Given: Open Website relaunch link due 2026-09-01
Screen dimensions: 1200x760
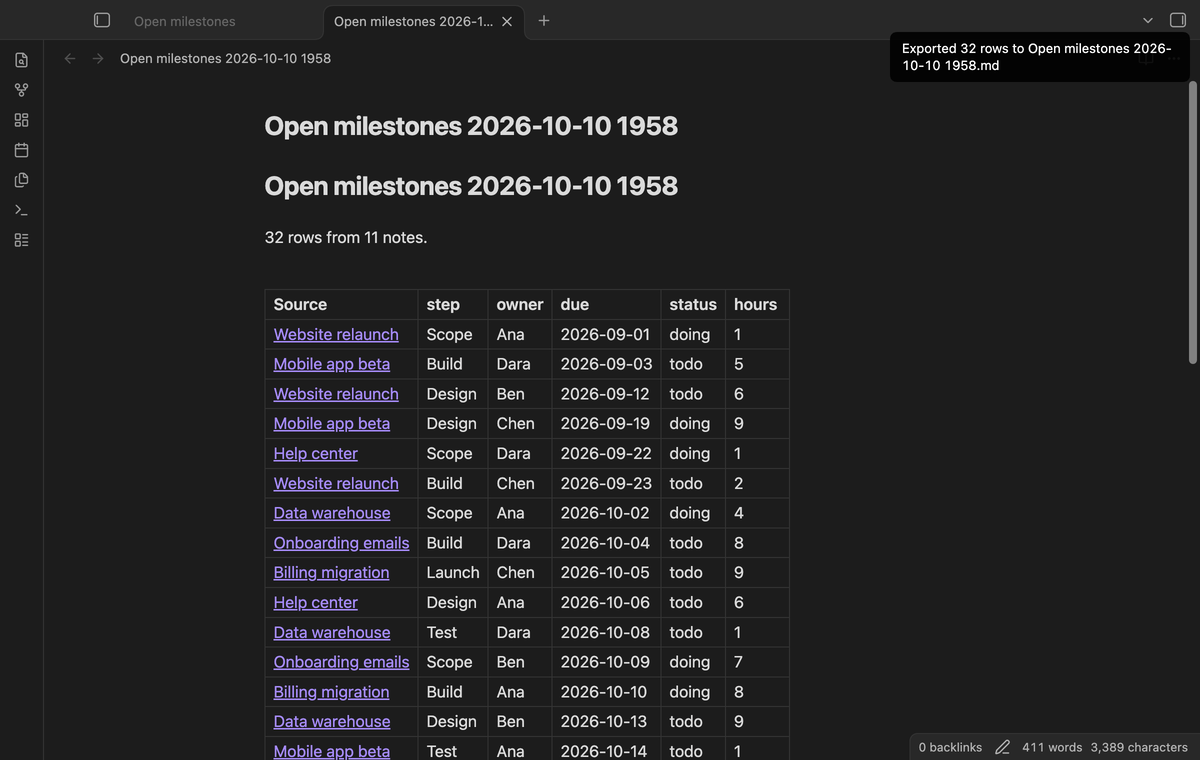Looking at the screenshot, I should (x=336, y=334).
